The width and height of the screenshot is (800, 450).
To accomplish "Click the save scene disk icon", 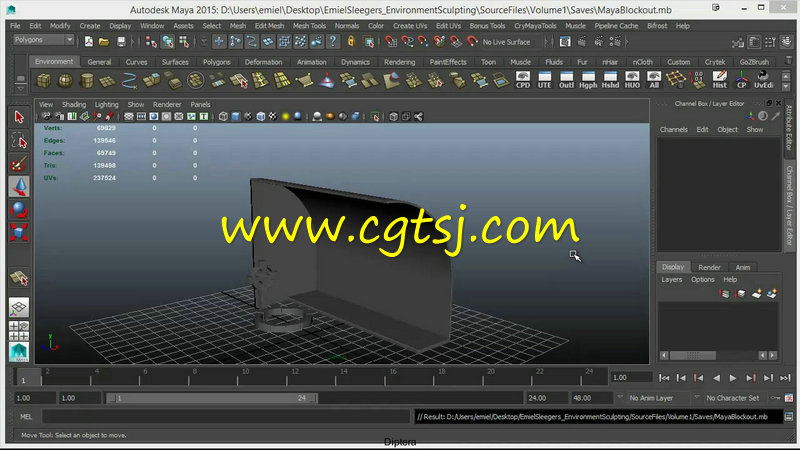I will 121,42.
